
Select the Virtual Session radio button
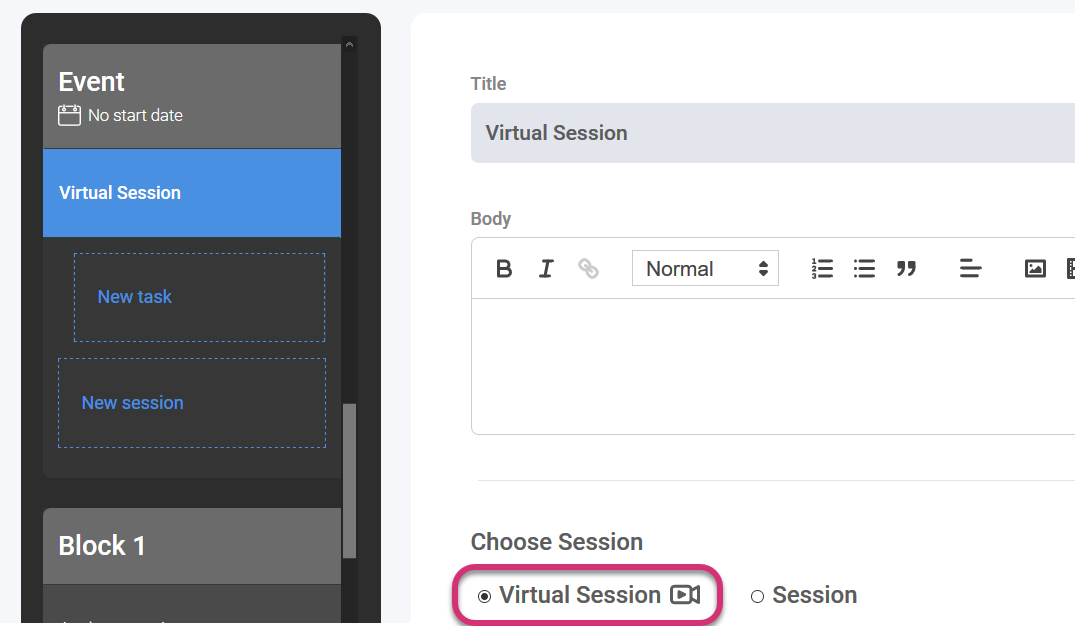(x=485, y=596)
